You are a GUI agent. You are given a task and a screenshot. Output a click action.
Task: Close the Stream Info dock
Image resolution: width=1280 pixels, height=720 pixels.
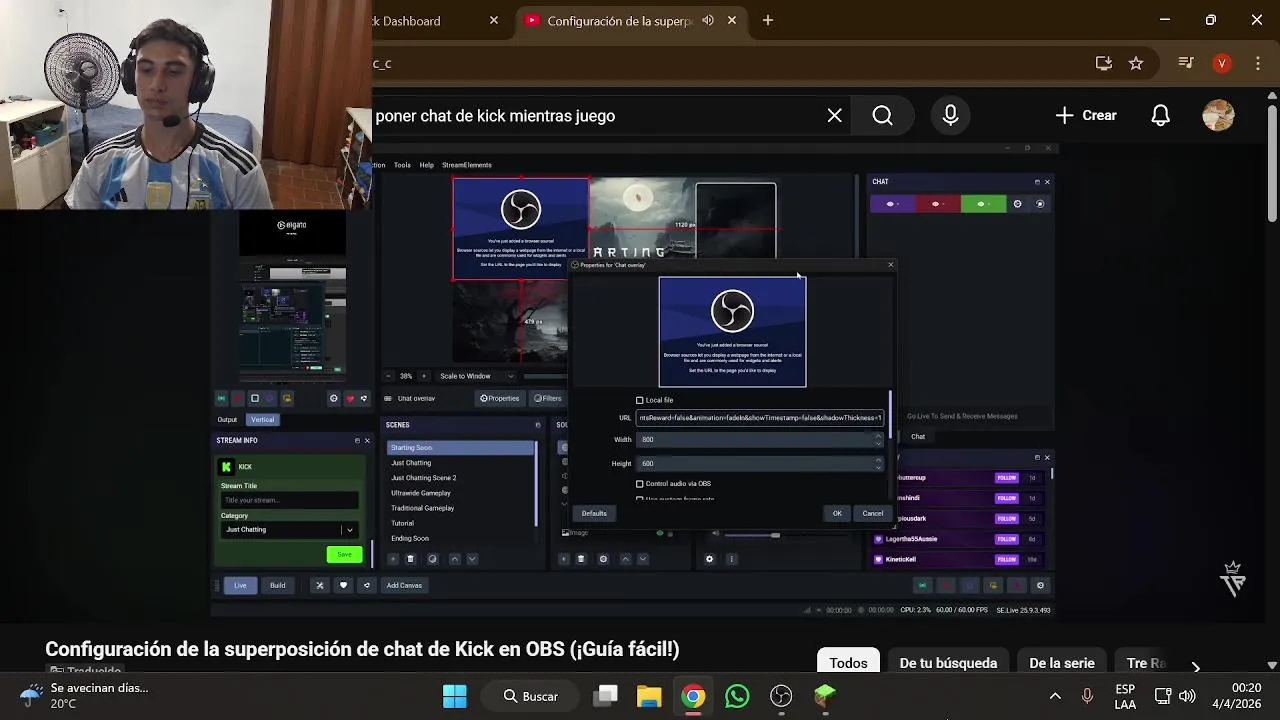[367, 440]
